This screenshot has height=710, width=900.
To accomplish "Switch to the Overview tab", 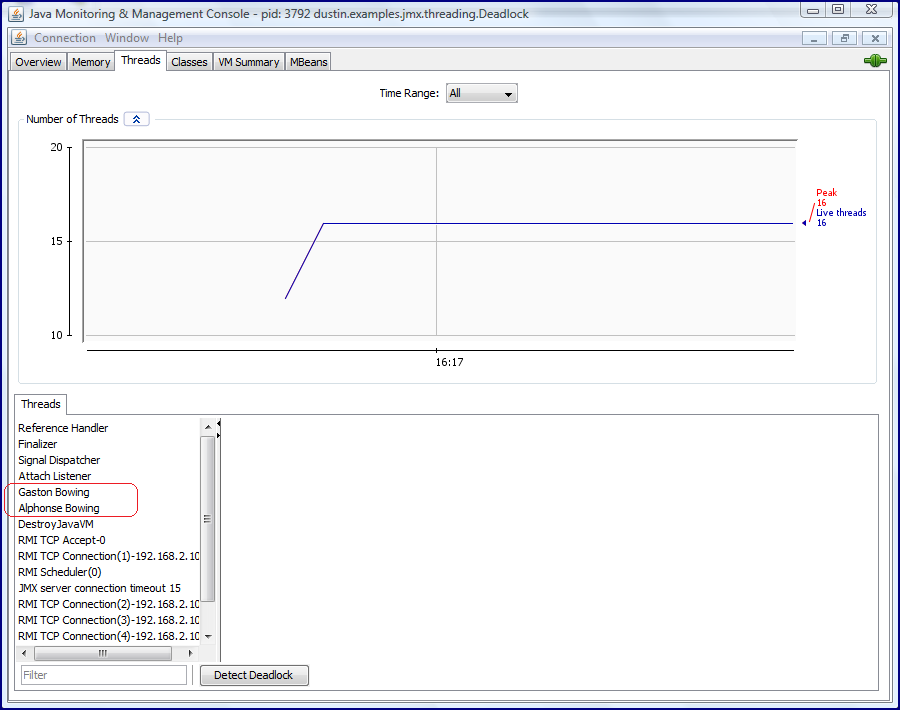I will [x=37, y=61].
